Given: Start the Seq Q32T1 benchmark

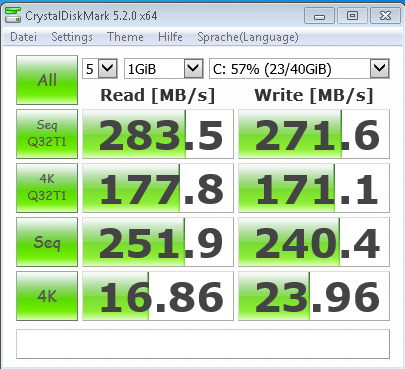Looking at the screenshot, I should click(47, 134).
